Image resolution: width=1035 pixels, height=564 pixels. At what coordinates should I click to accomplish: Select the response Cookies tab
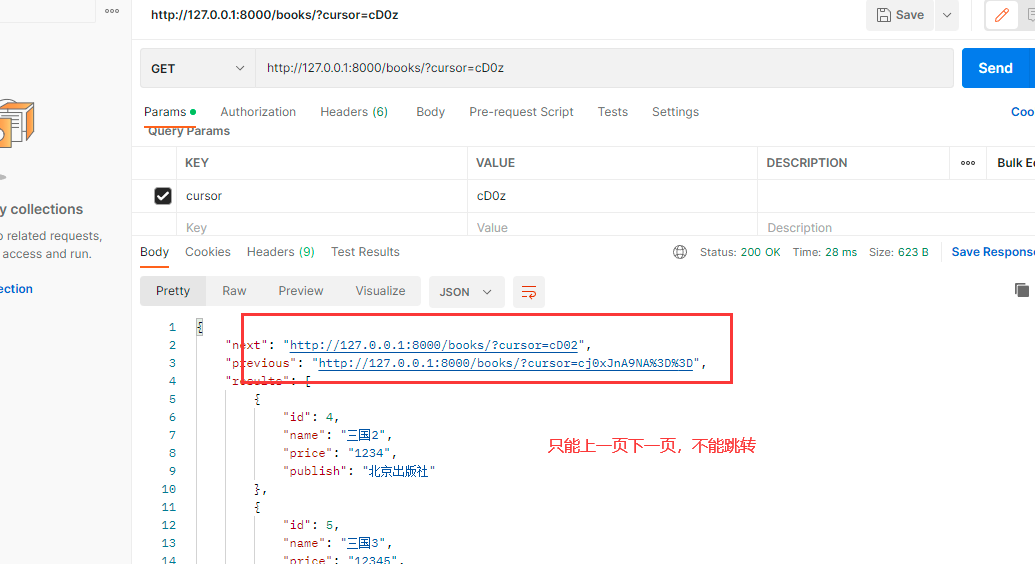tap(208, 252)
